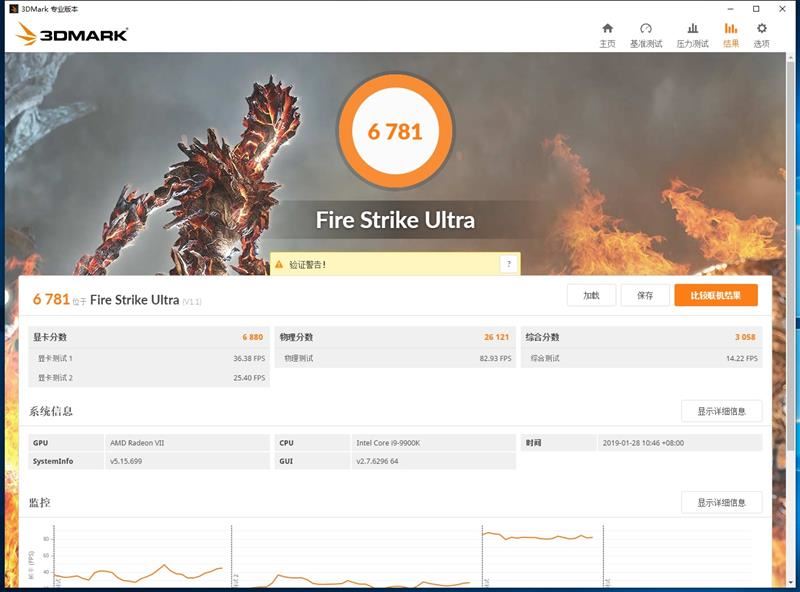Click the 监控 section heading
Viewport: 800px width, 592px height.
pos(39,503)
